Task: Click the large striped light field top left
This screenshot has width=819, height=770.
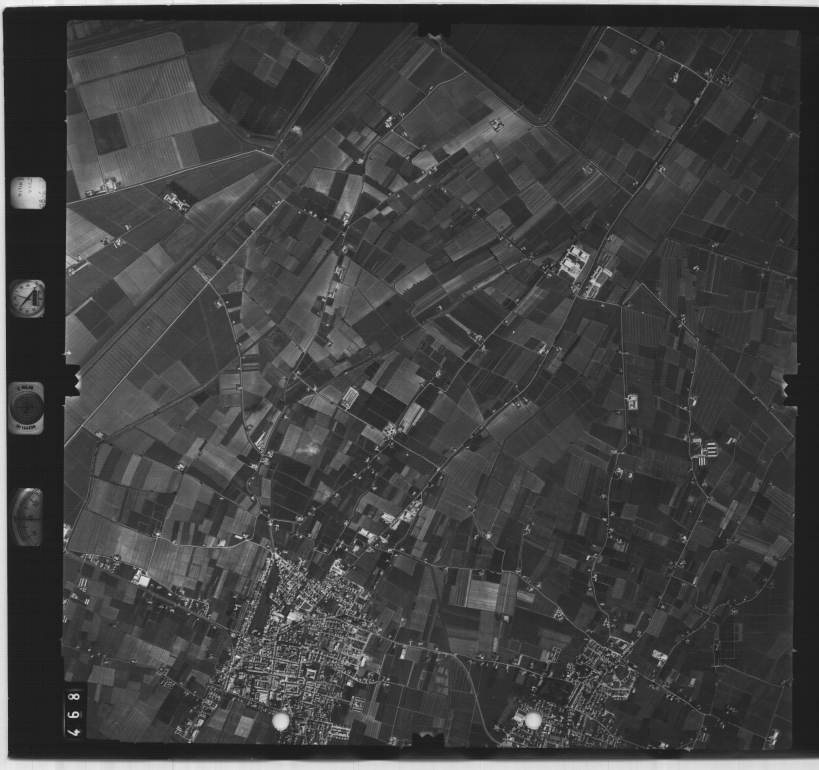Action: [x=140, y=100]
